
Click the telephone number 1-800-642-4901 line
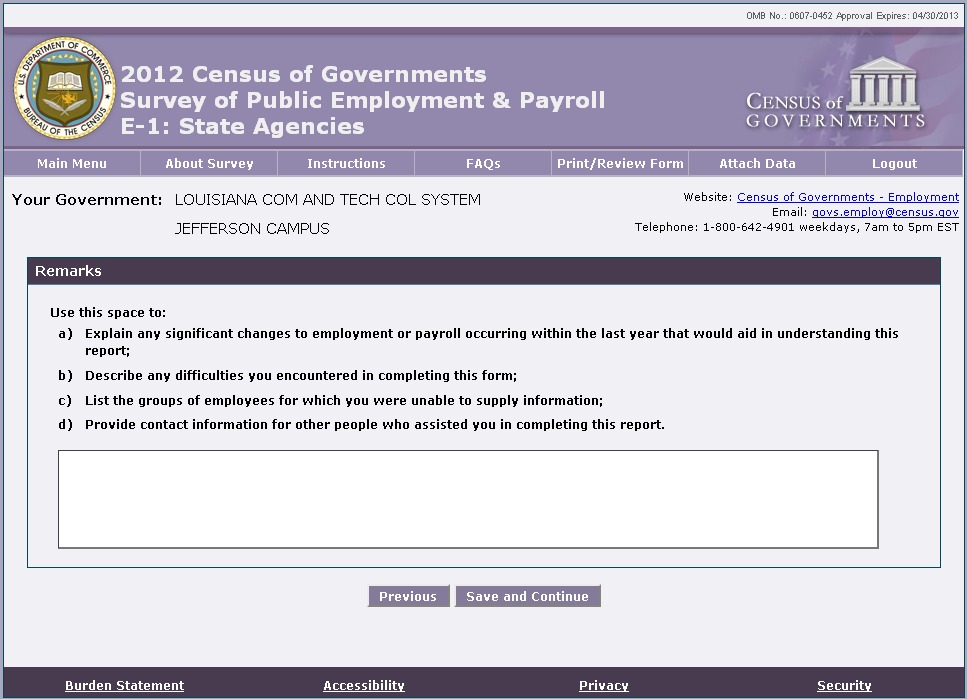pyautogui.click(x=797, y=227)
